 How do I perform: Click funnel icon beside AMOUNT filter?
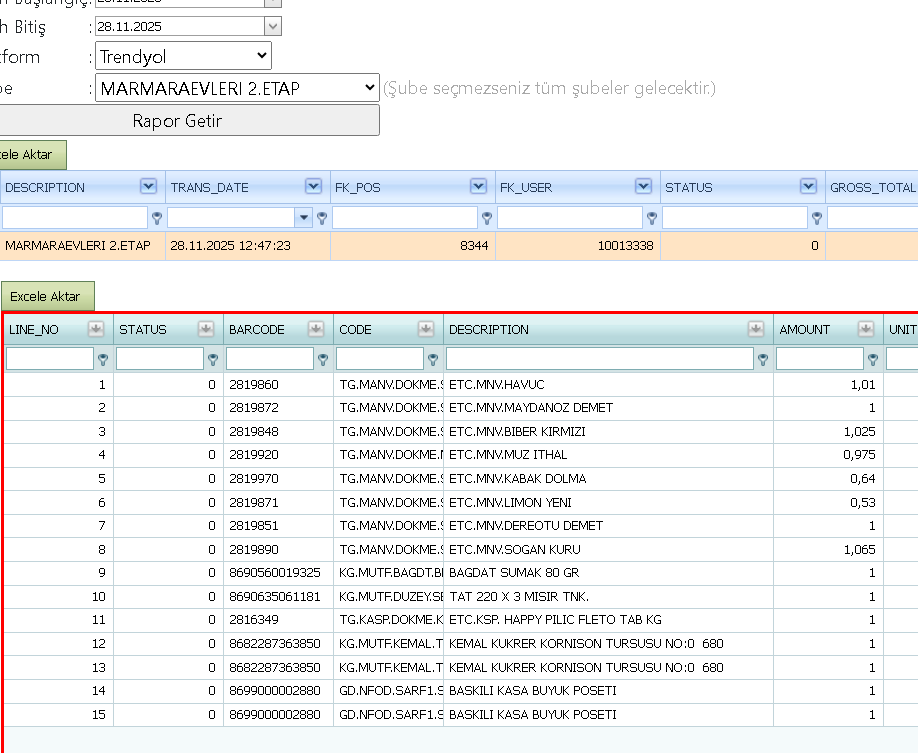873,360
